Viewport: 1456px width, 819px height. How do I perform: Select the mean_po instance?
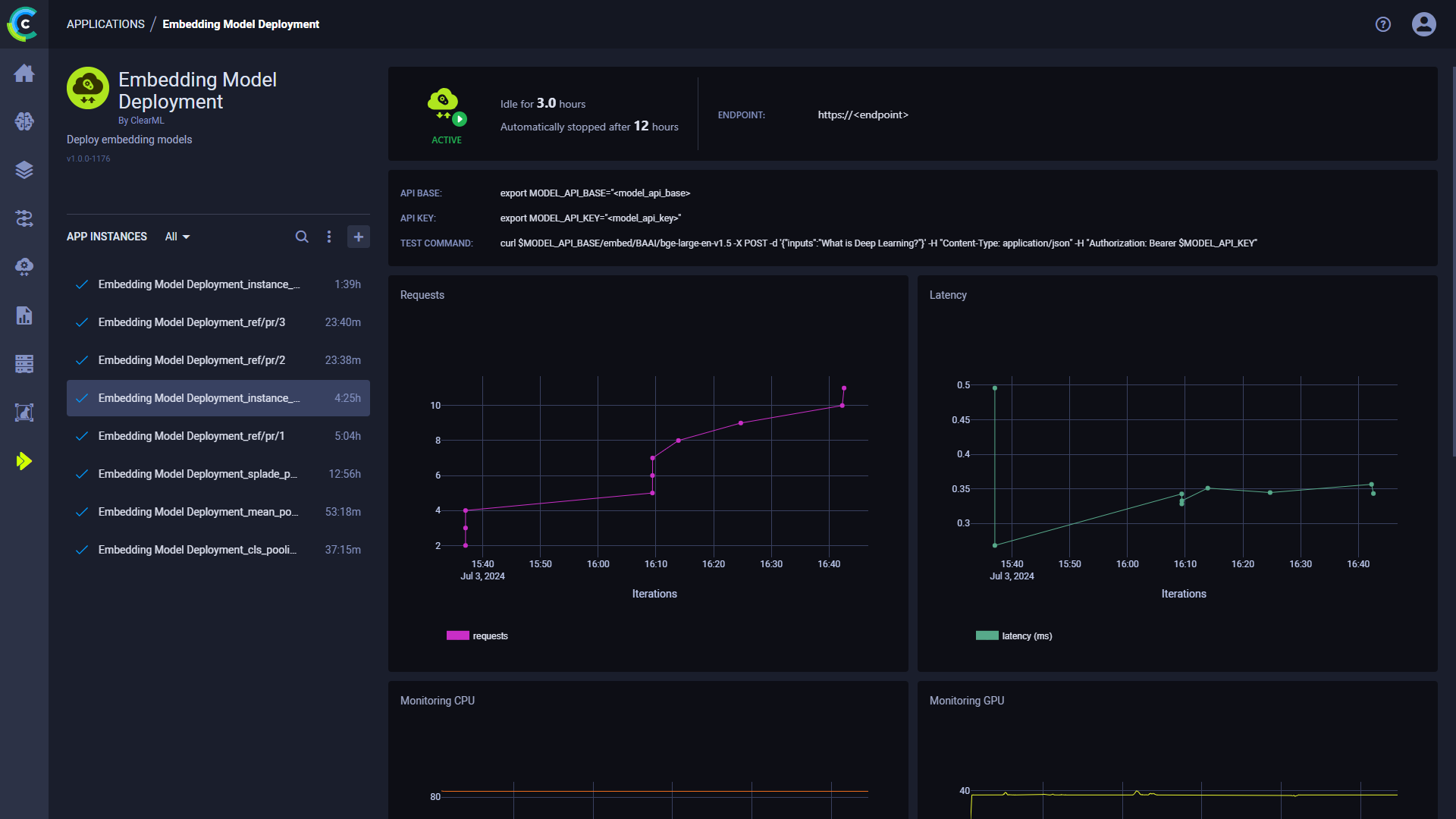click(x=218, y=512)
